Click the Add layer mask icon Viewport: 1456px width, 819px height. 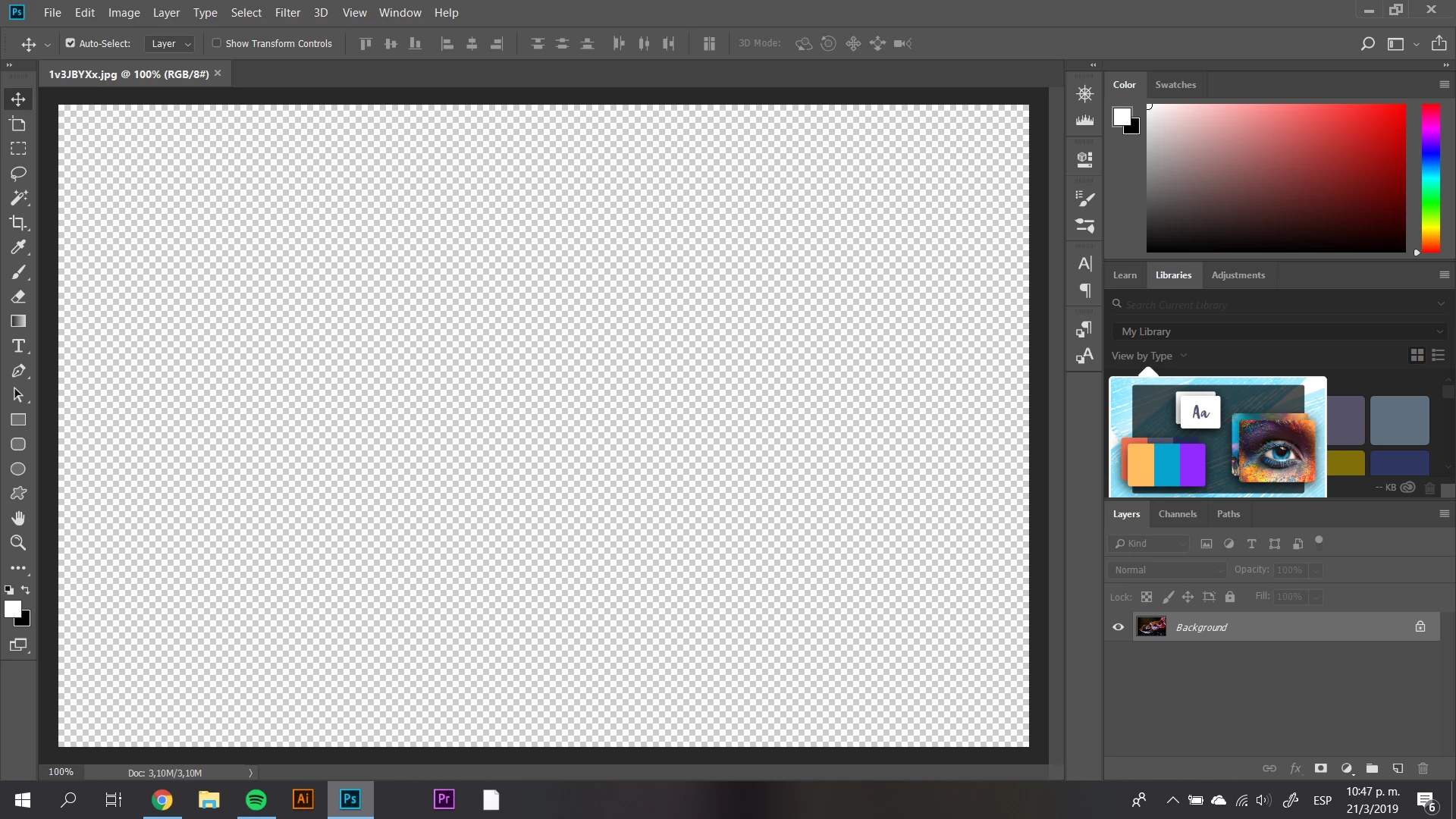pyautogui.click(x=1320, y=768)
